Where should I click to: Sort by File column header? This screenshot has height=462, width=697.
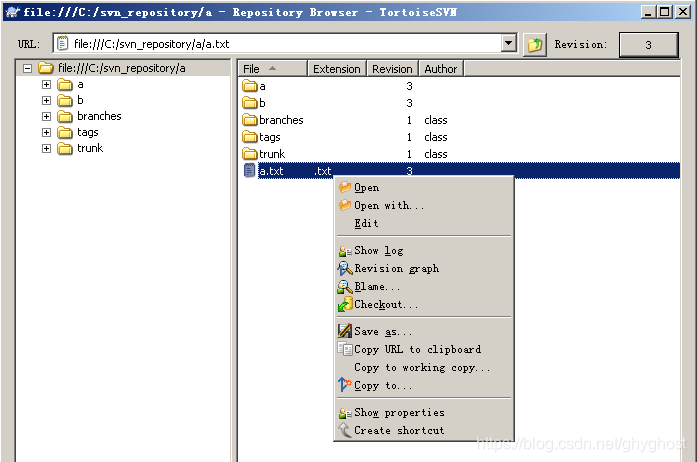[x=272, y=69]
